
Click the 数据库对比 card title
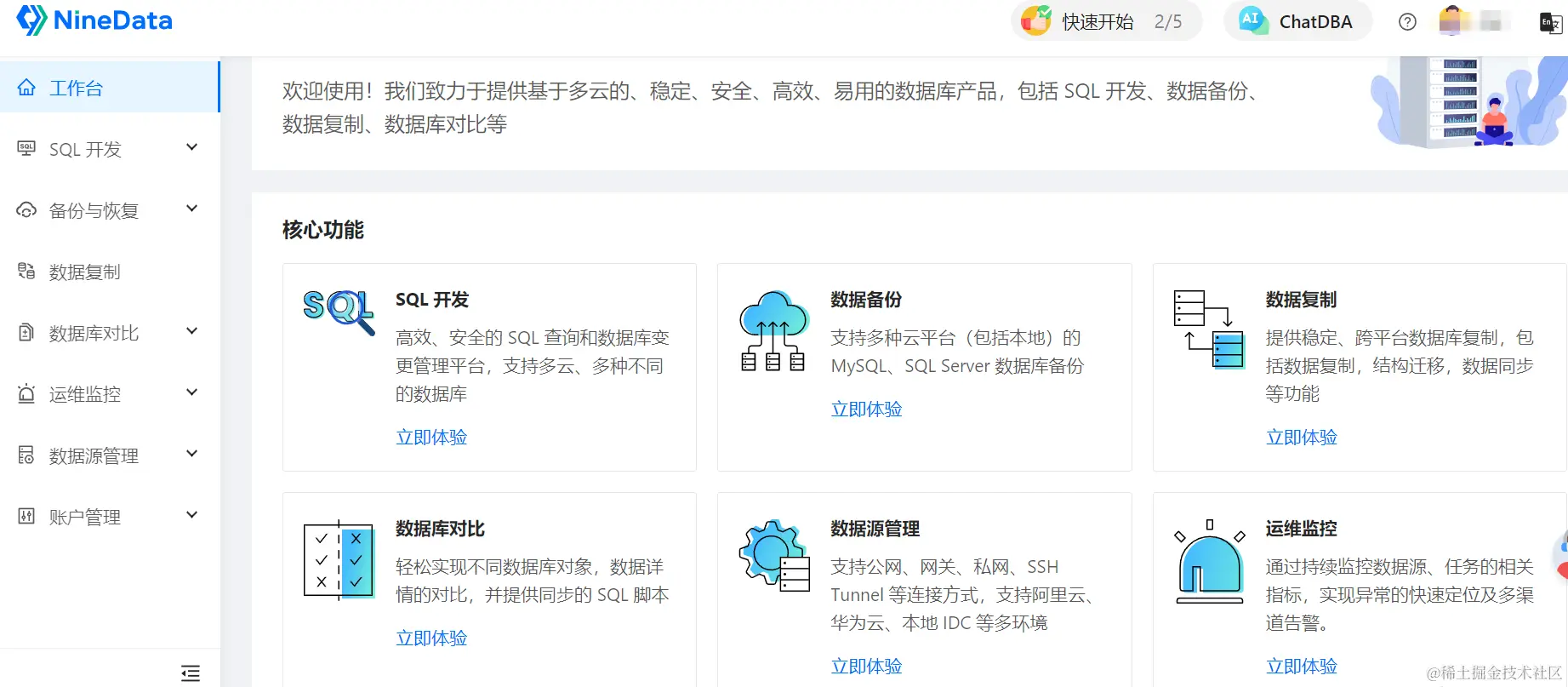tap(441, 529)
